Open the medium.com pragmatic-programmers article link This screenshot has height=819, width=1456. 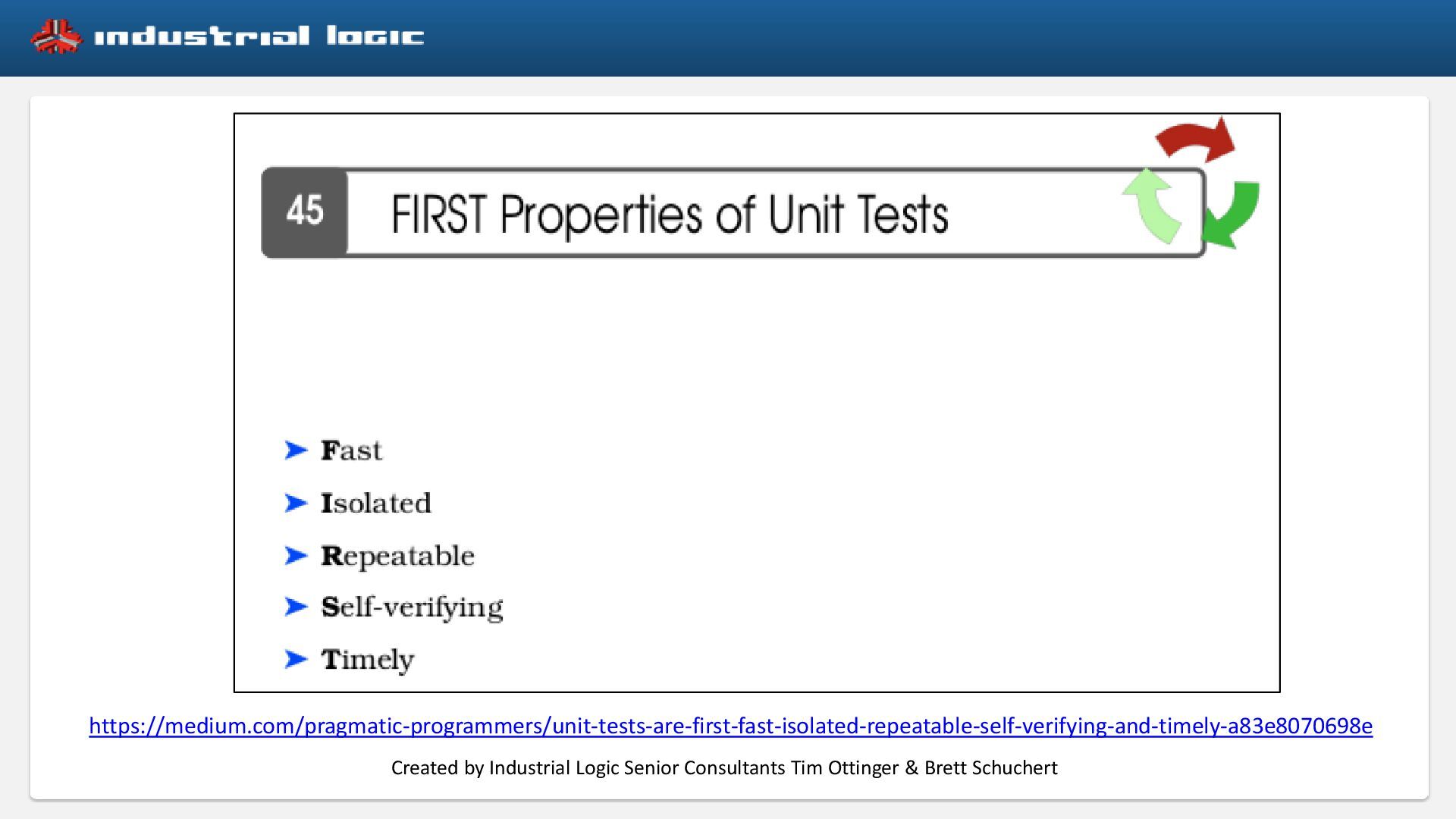(730, 726)
